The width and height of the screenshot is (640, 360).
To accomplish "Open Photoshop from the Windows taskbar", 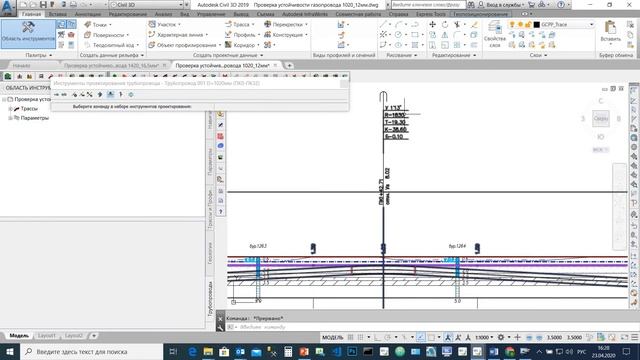I will tap(352, 351).
